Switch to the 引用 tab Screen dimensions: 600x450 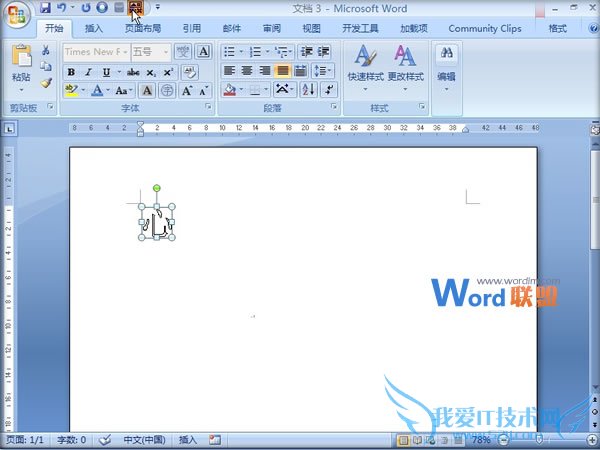[x=191, y=28]
